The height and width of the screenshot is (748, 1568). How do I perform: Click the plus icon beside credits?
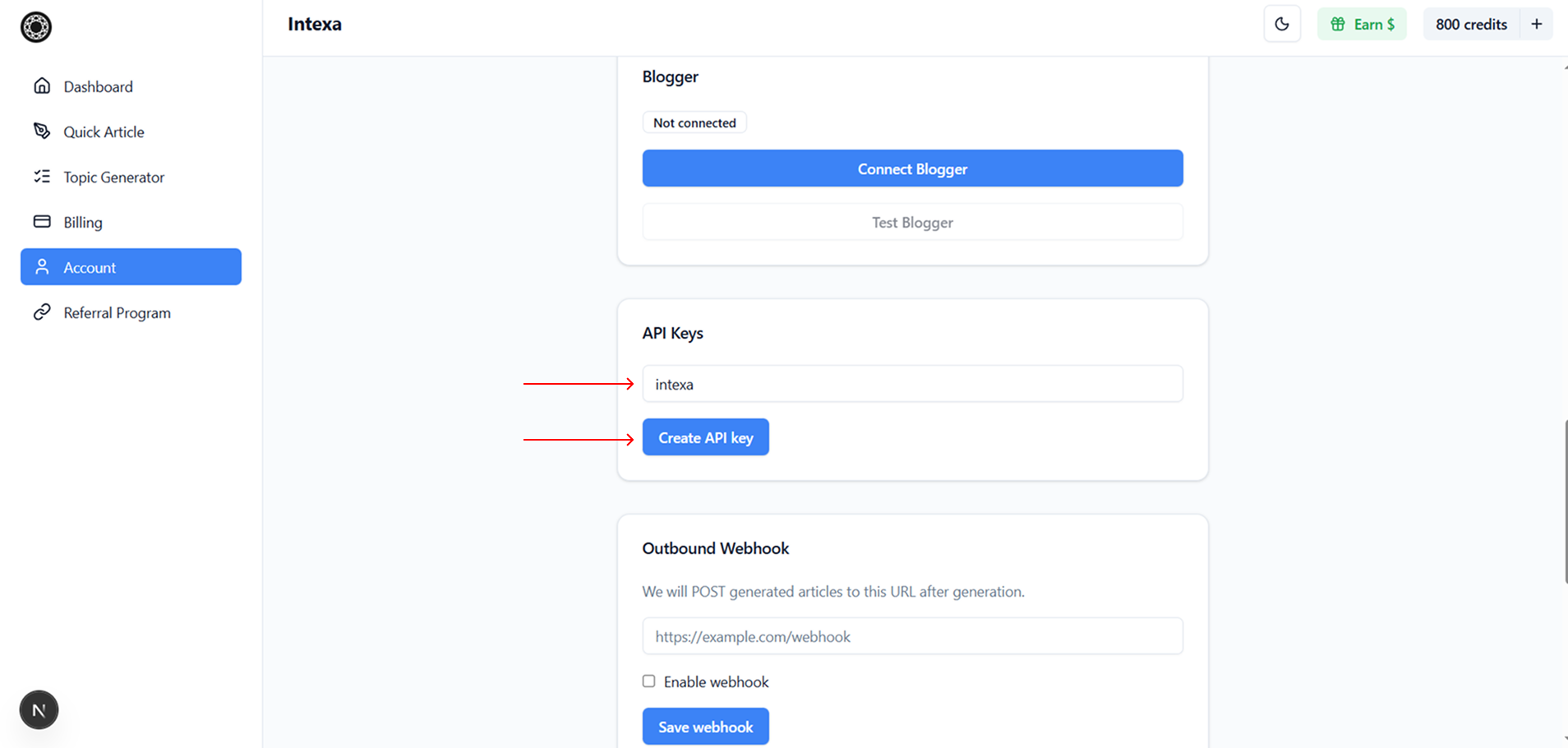click(1536, 24)
